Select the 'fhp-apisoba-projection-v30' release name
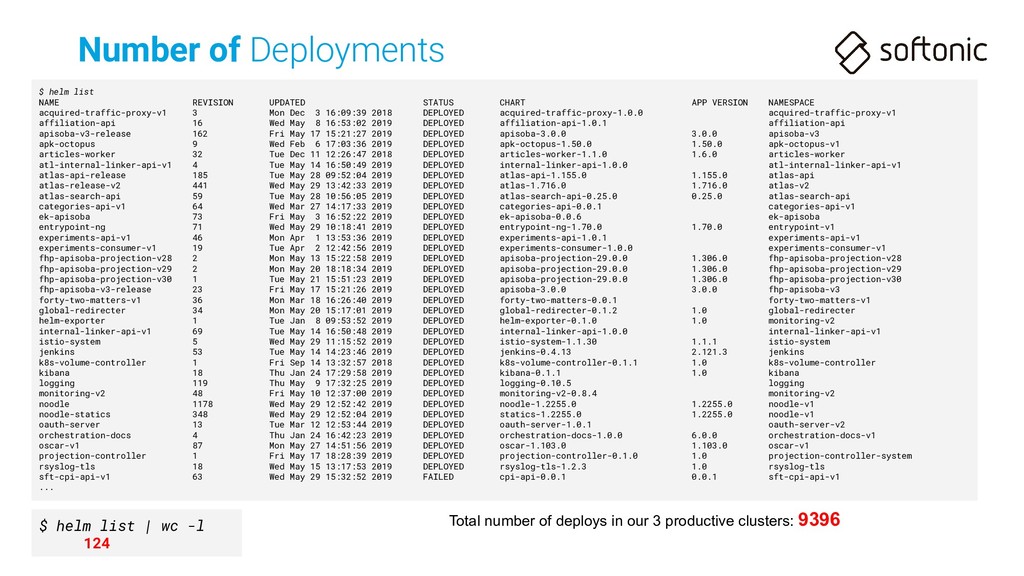Image resolution: width=1024 pixels, height=576 pixels. click(105, 280)
